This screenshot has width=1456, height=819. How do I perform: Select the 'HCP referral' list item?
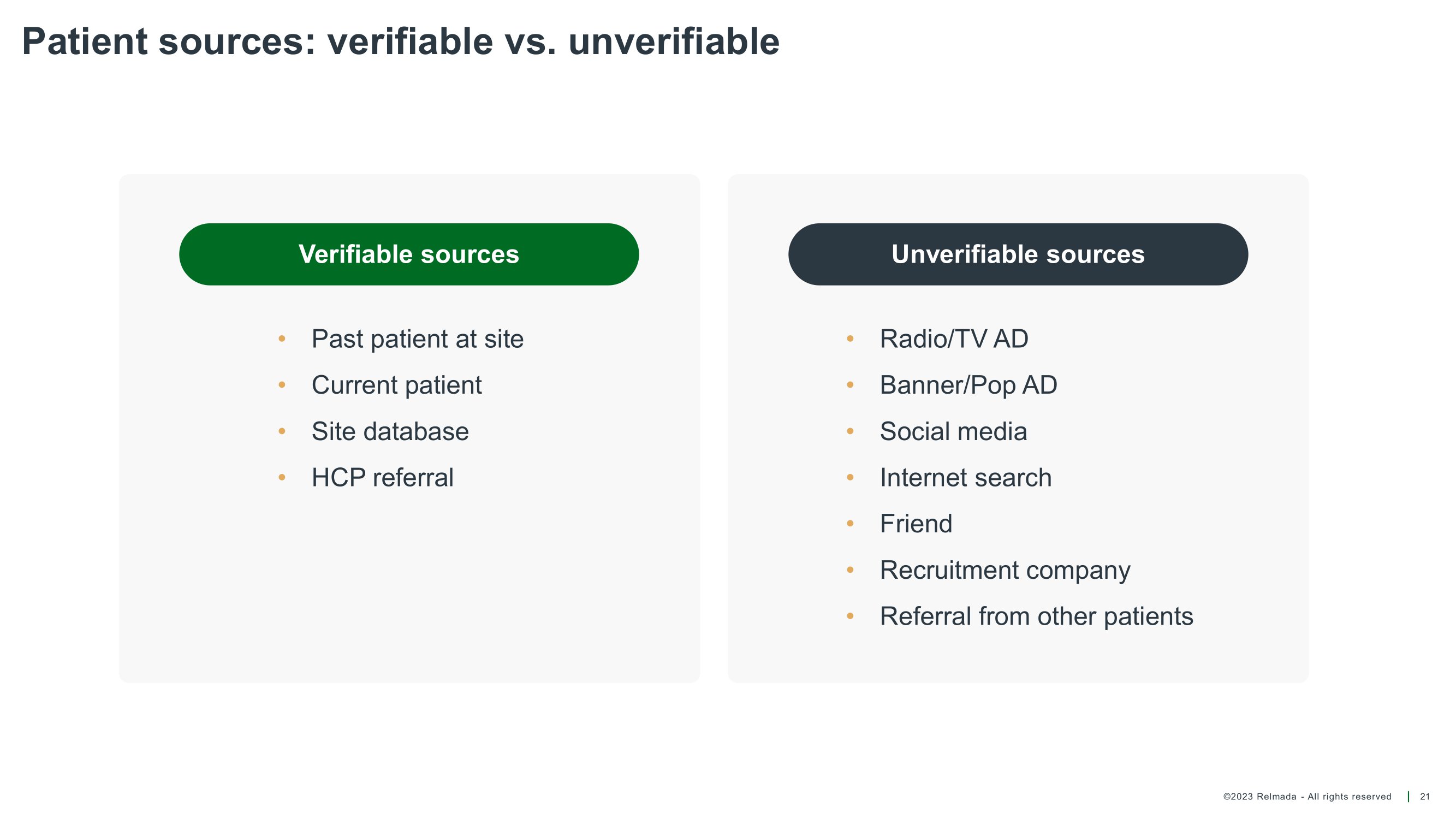pos(382,478)
